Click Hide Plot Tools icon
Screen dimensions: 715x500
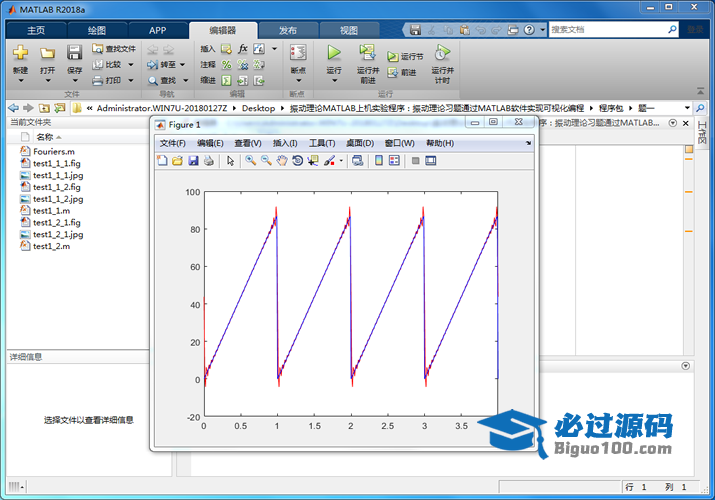point(415,160)
